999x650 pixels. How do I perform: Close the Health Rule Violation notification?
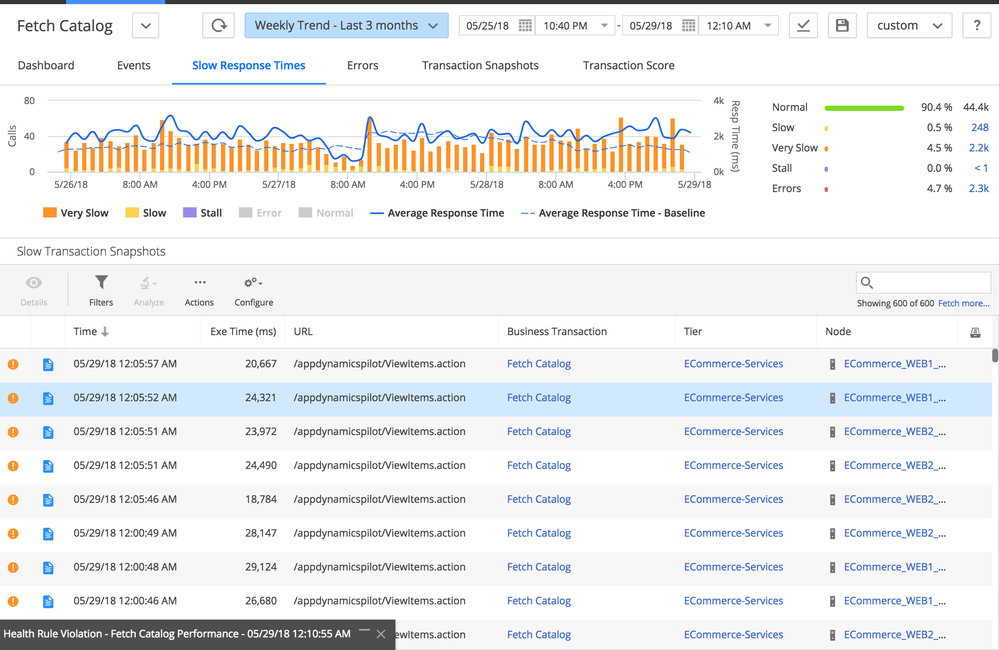381,634
